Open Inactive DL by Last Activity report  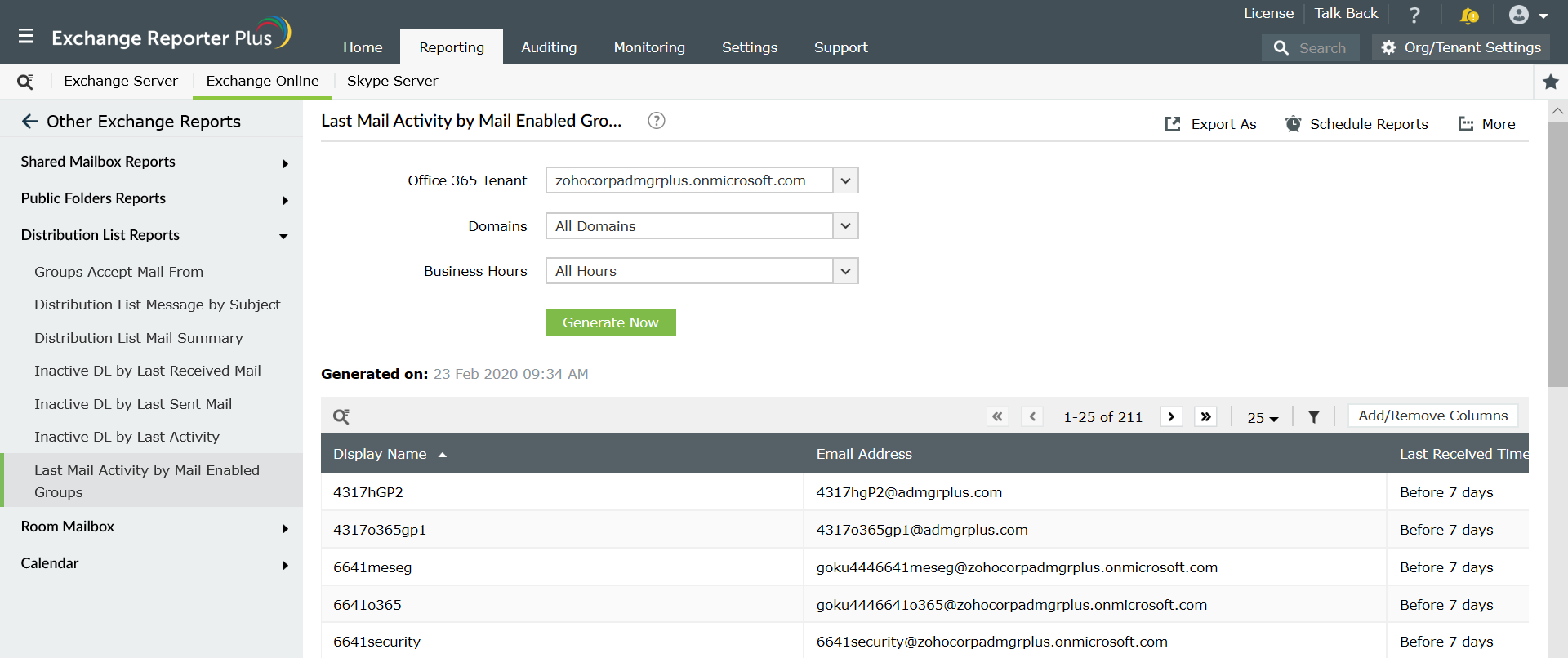click(x=127, y=437)
